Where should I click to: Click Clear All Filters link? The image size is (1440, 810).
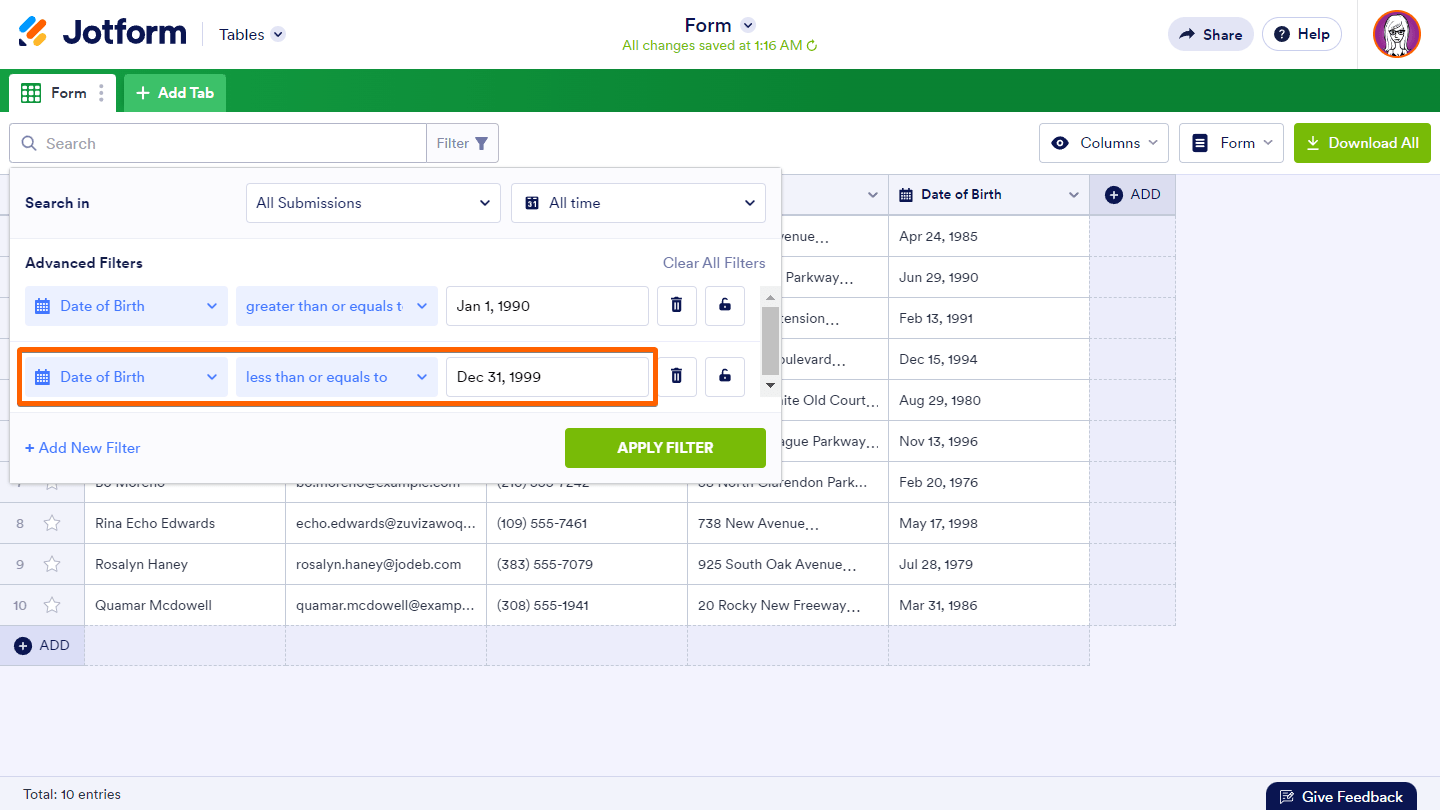(x=714, y=263)
